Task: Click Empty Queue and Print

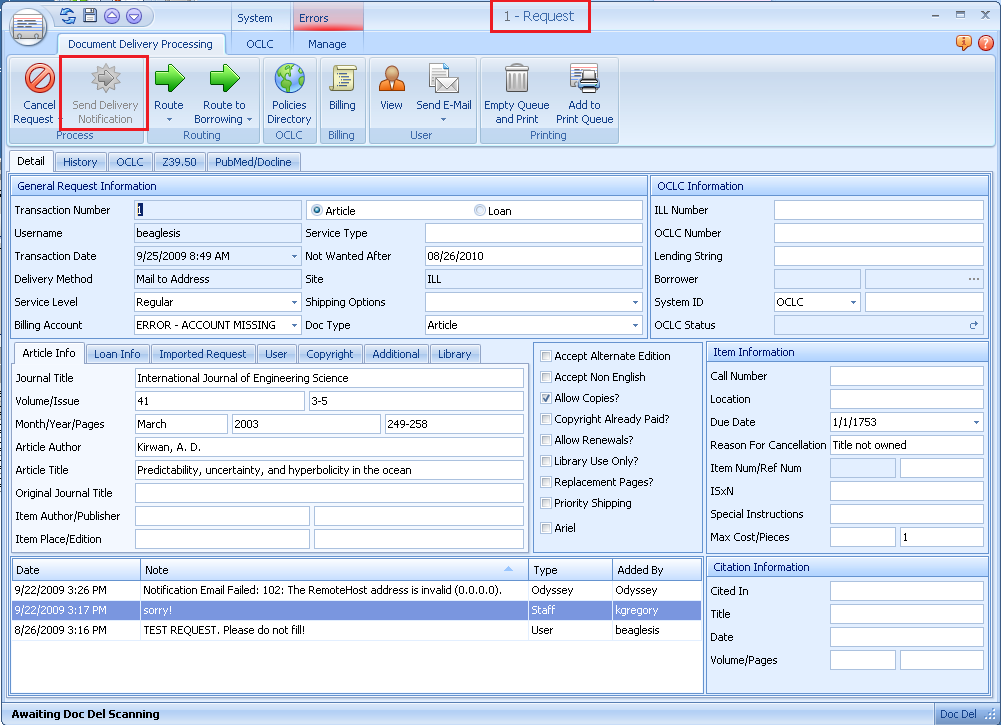Action: [516, 80]
